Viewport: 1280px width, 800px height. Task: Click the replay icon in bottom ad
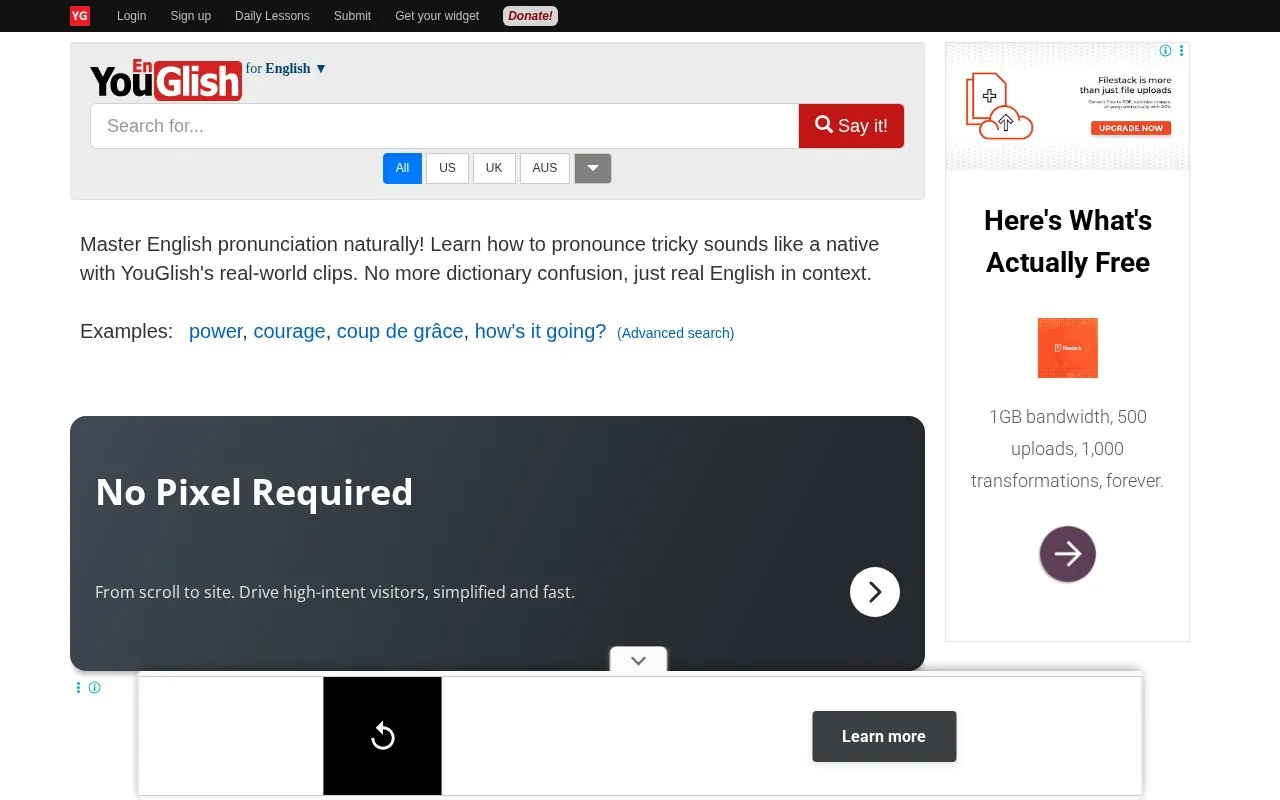point(382,736)
